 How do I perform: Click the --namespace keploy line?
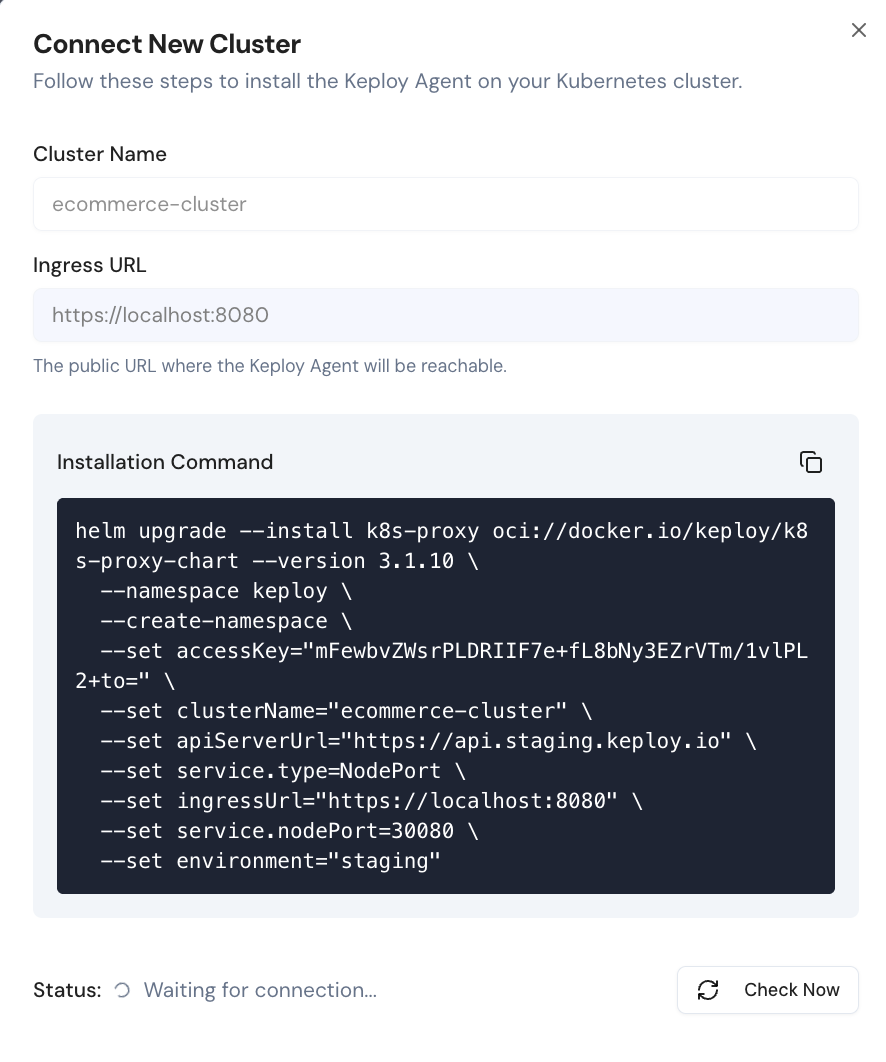click(225, 591)
